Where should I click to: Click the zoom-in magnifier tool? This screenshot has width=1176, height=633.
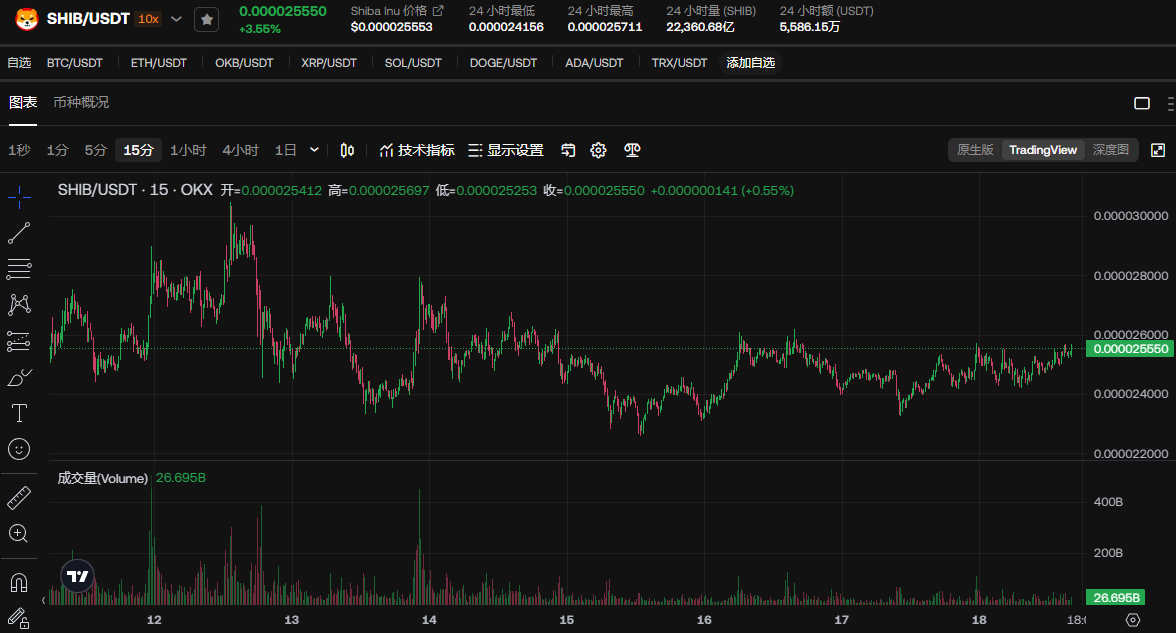(x=19, y=533)
